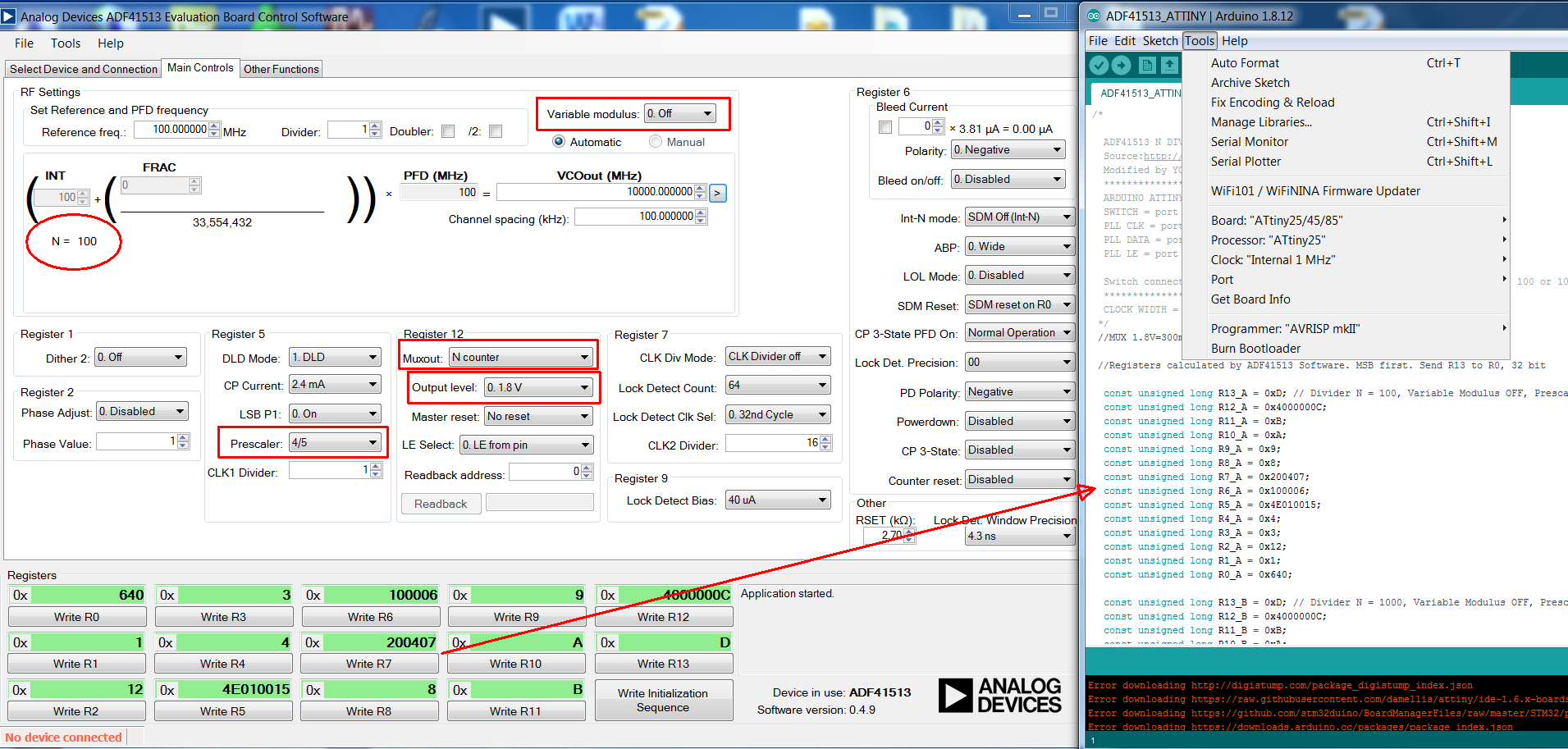Click the Write R7 button
This screenshot has height=749, width=1568.
[369, 664]
